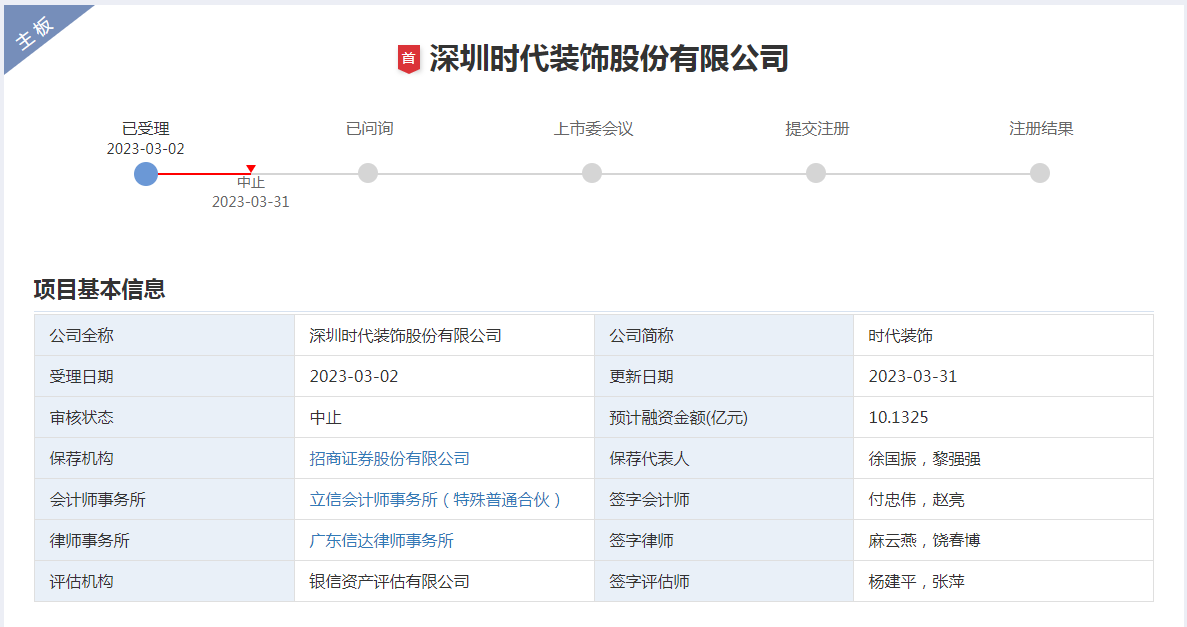Open 招商证券股份有限公司 sponsor link

click(389, 459)
